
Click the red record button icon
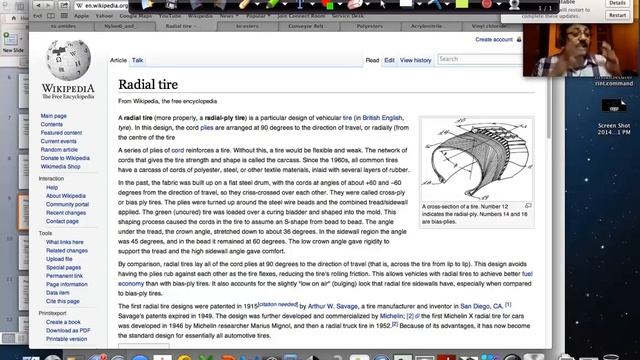coord(486,4)
